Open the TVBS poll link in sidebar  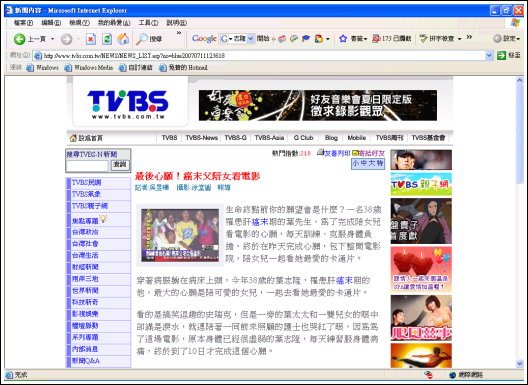(x=86, y=183)
